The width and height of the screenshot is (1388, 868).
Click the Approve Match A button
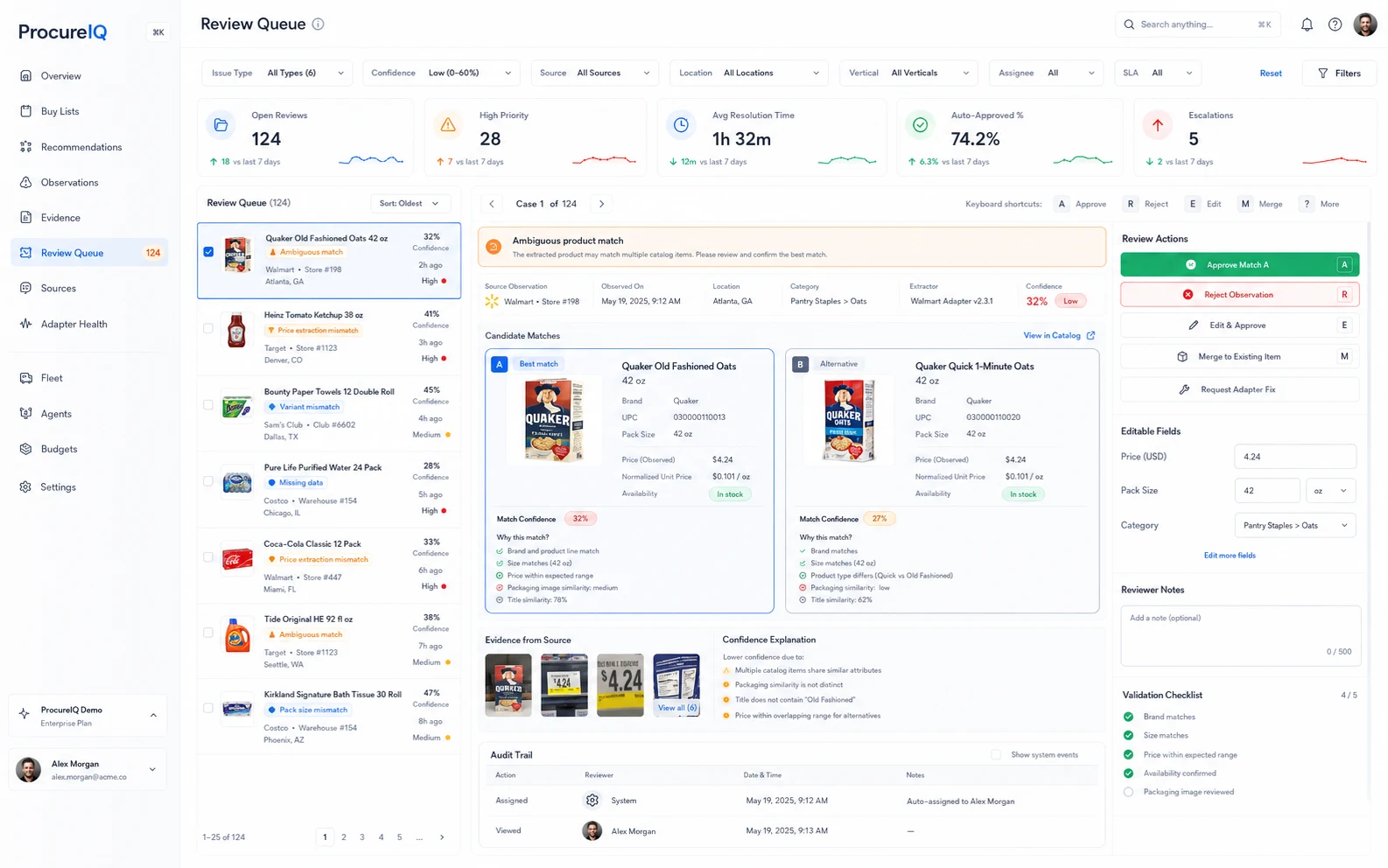click(1239, 264)
